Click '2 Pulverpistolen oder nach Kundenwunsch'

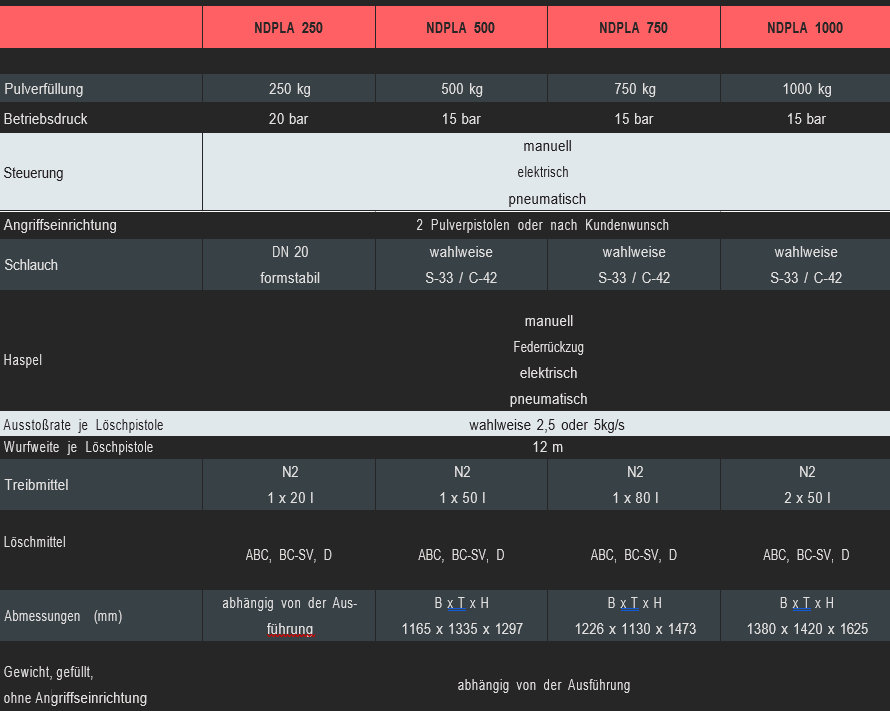[542, 225]
